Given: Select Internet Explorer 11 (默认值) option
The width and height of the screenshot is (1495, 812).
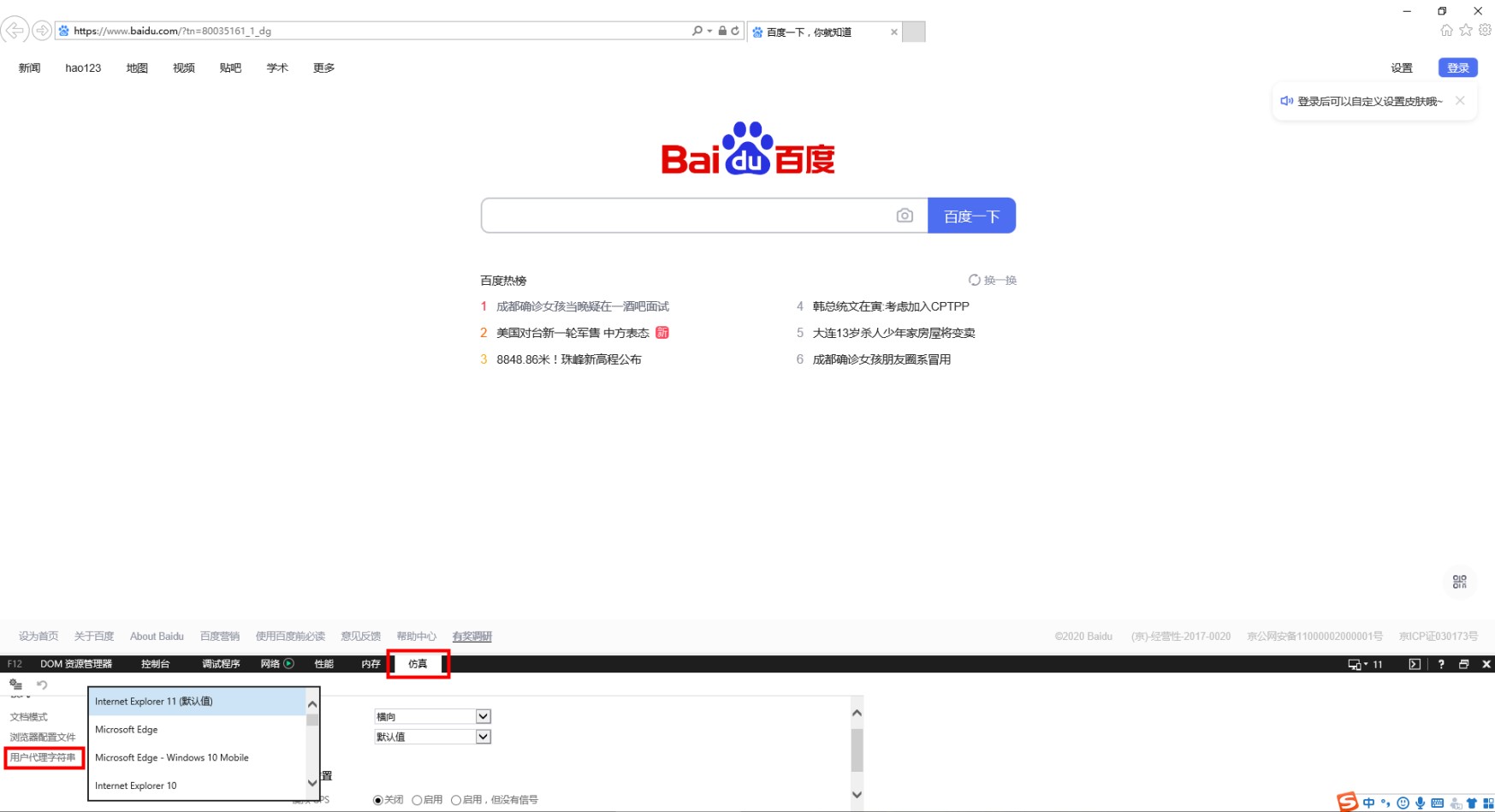Looking at the screenshot, I should click(x=197, y=702).
